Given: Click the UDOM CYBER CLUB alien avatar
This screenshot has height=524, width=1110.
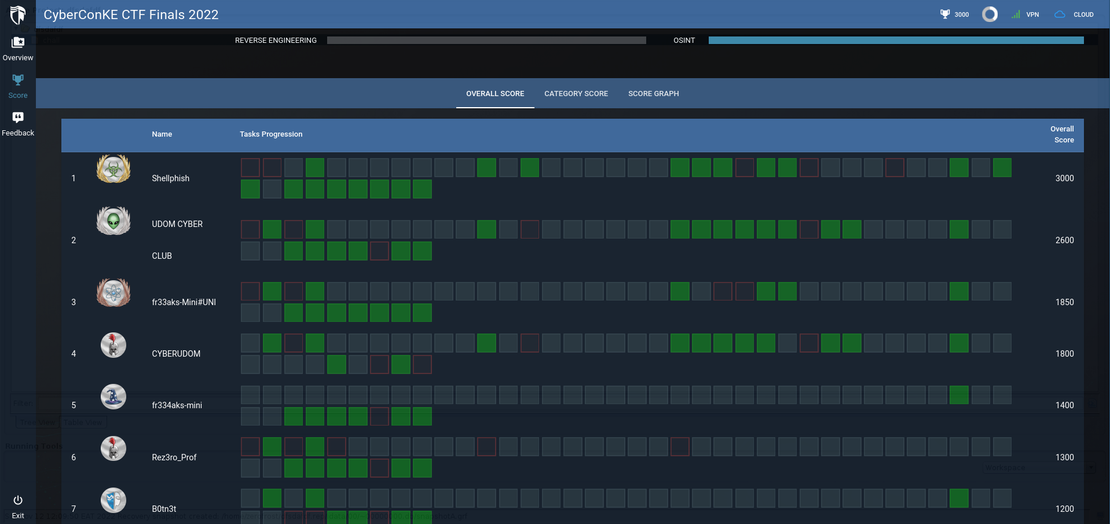Looking at the screenshot, I should point(113,221).
